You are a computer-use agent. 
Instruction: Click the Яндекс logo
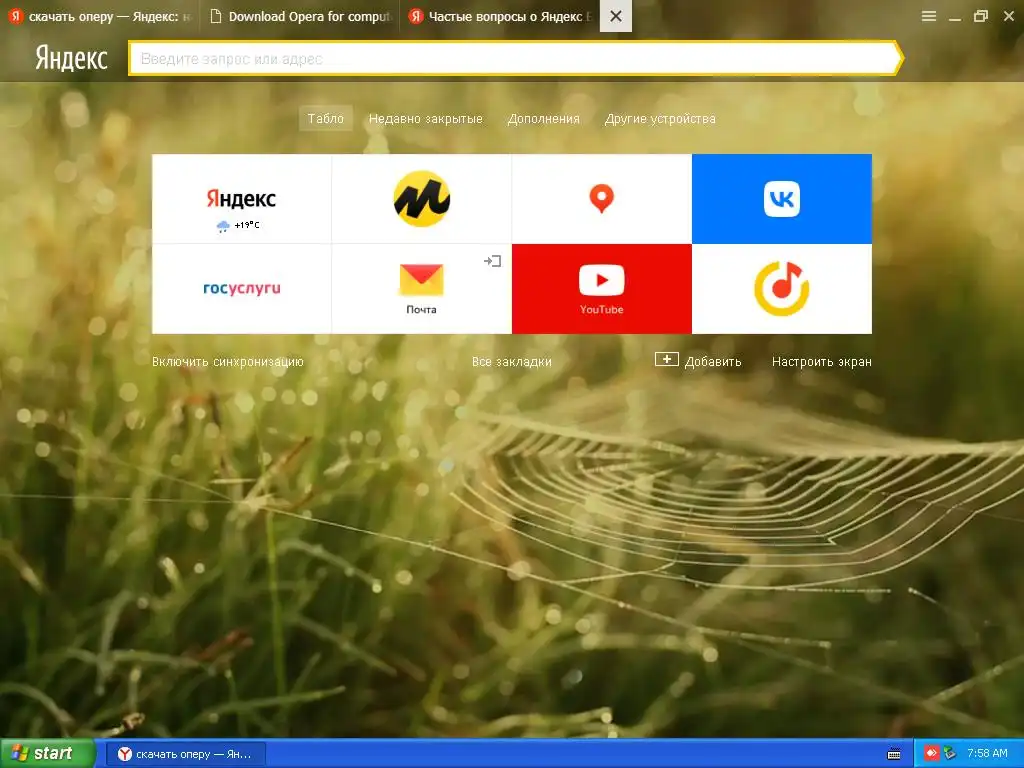click(71, 58)
